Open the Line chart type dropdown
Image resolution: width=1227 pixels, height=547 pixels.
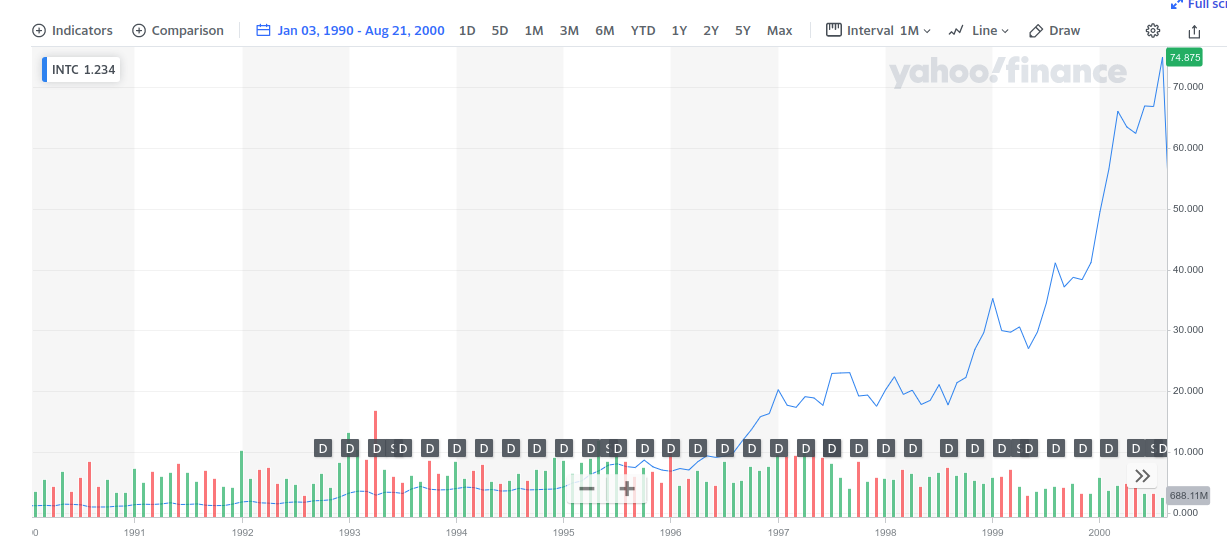(979, 30)
